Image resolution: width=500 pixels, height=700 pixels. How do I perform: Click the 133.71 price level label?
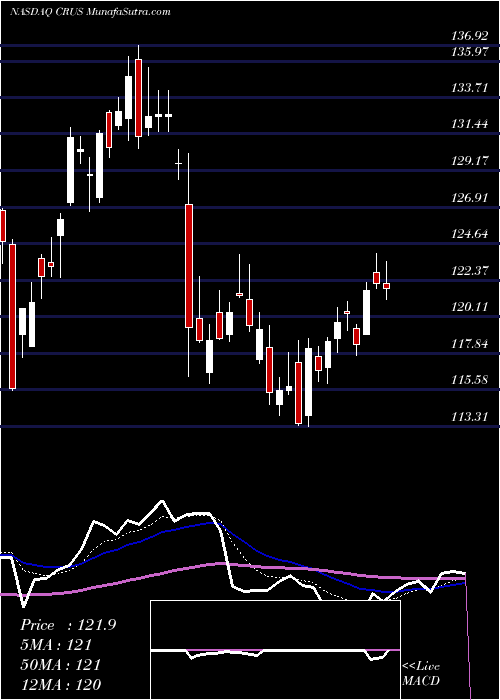pyautogui.click(x=469, y=88)
